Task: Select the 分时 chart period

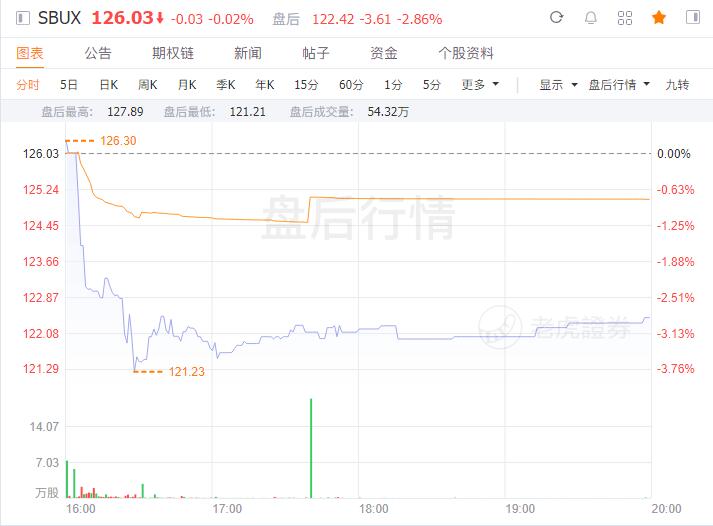Action: tap(28, 85)
